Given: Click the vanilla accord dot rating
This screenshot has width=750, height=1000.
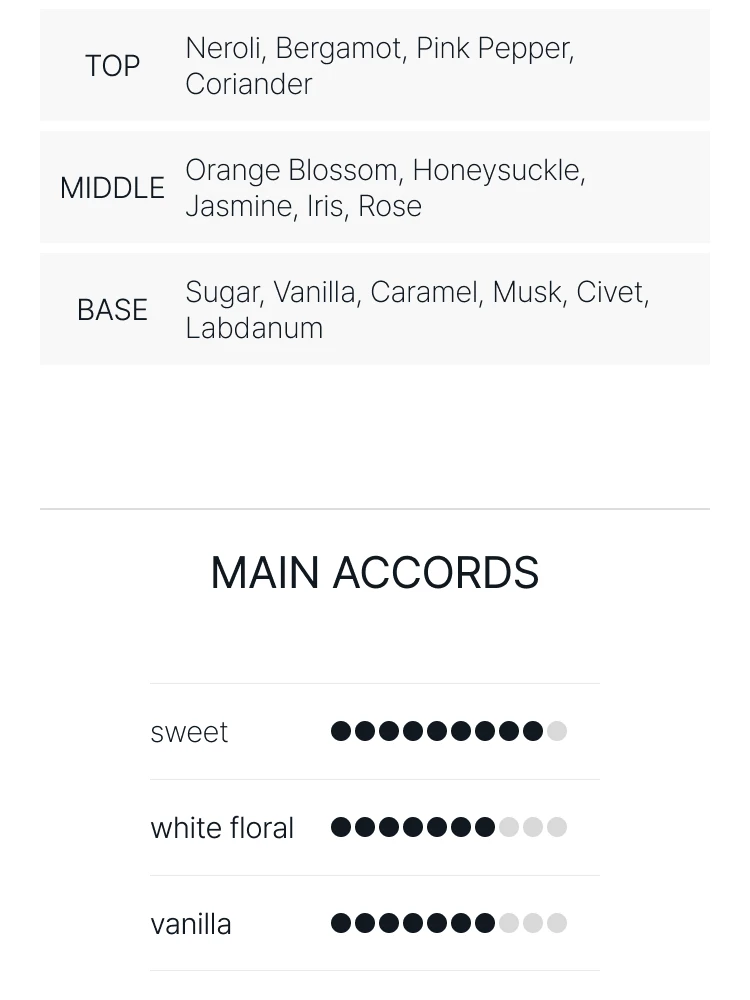Looking at the screenshot, I should (449, 923).
